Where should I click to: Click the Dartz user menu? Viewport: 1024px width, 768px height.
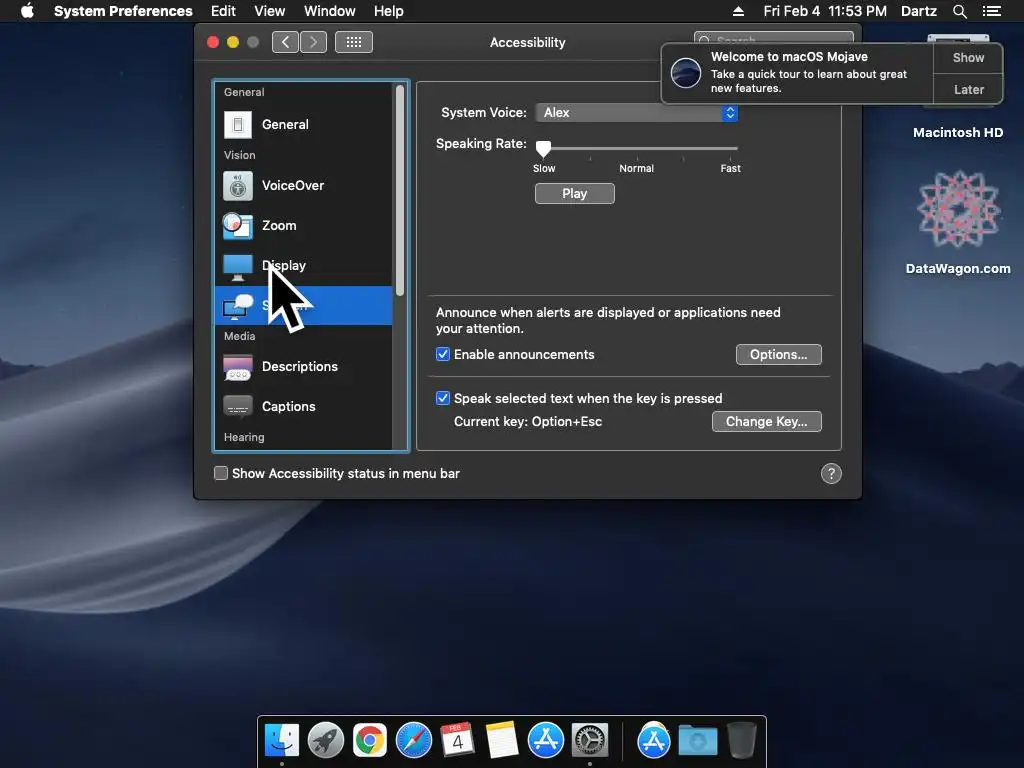pyautogui.click(x=919, y=11)
